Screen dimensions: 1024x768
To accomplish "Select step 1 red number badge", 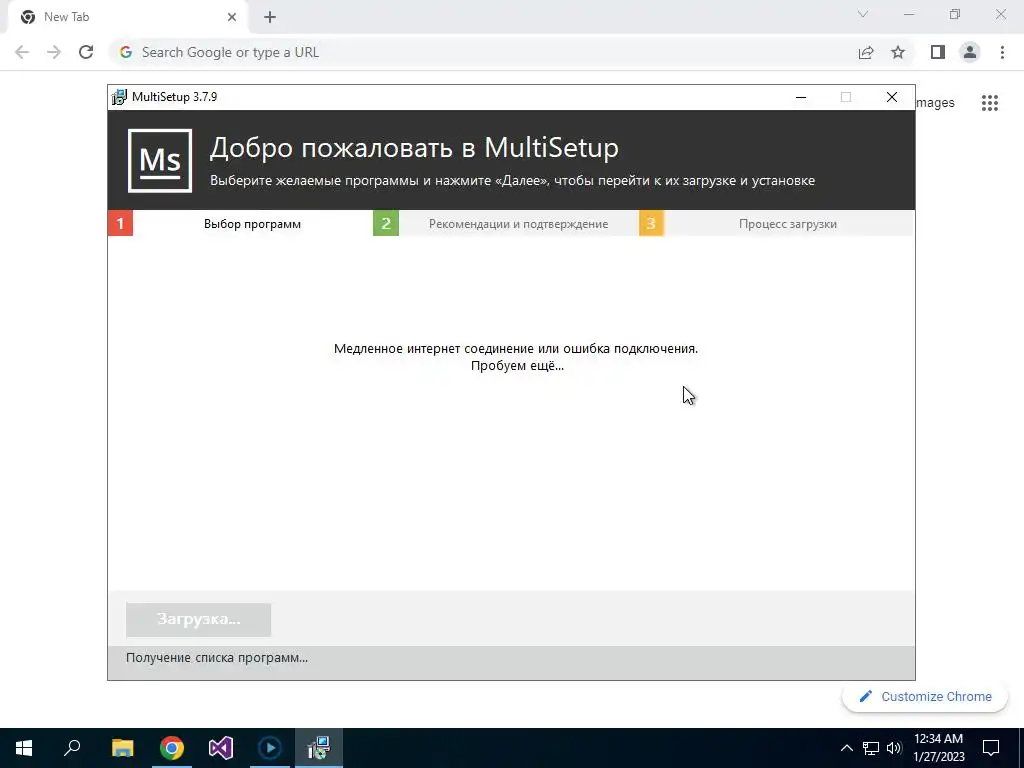I will tap(120, 223).
